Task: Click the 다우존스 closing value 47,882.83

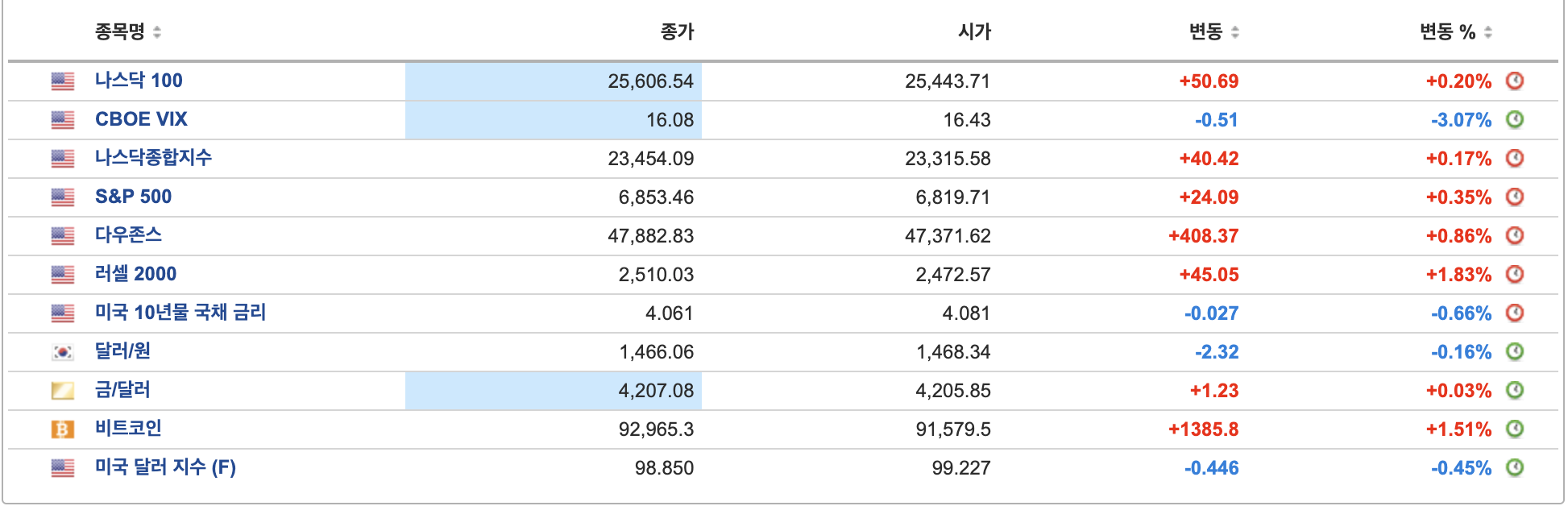Action: pyautogui.click(x=651, y=236)
